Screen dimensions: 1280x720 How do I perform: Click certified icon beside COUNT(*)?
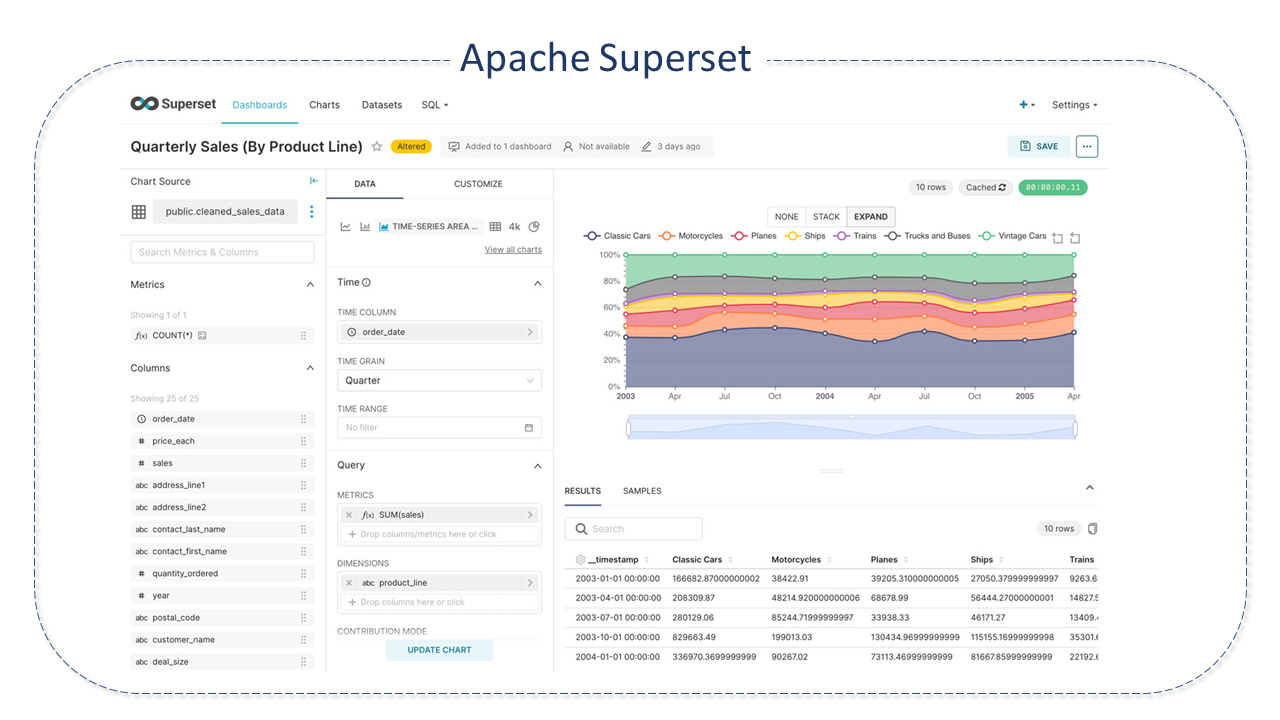pos(202,336)
